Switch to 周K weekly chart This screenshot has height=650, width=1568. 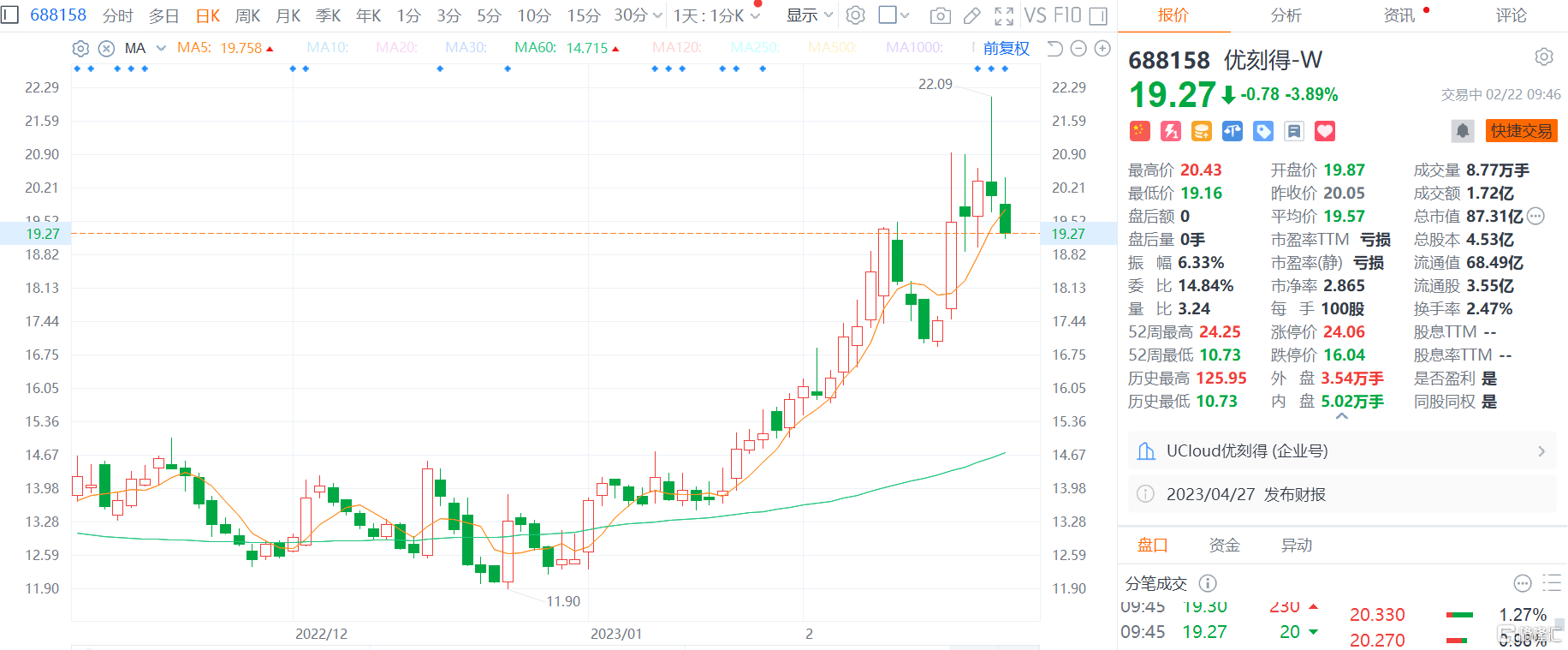(x=248, y=15)
